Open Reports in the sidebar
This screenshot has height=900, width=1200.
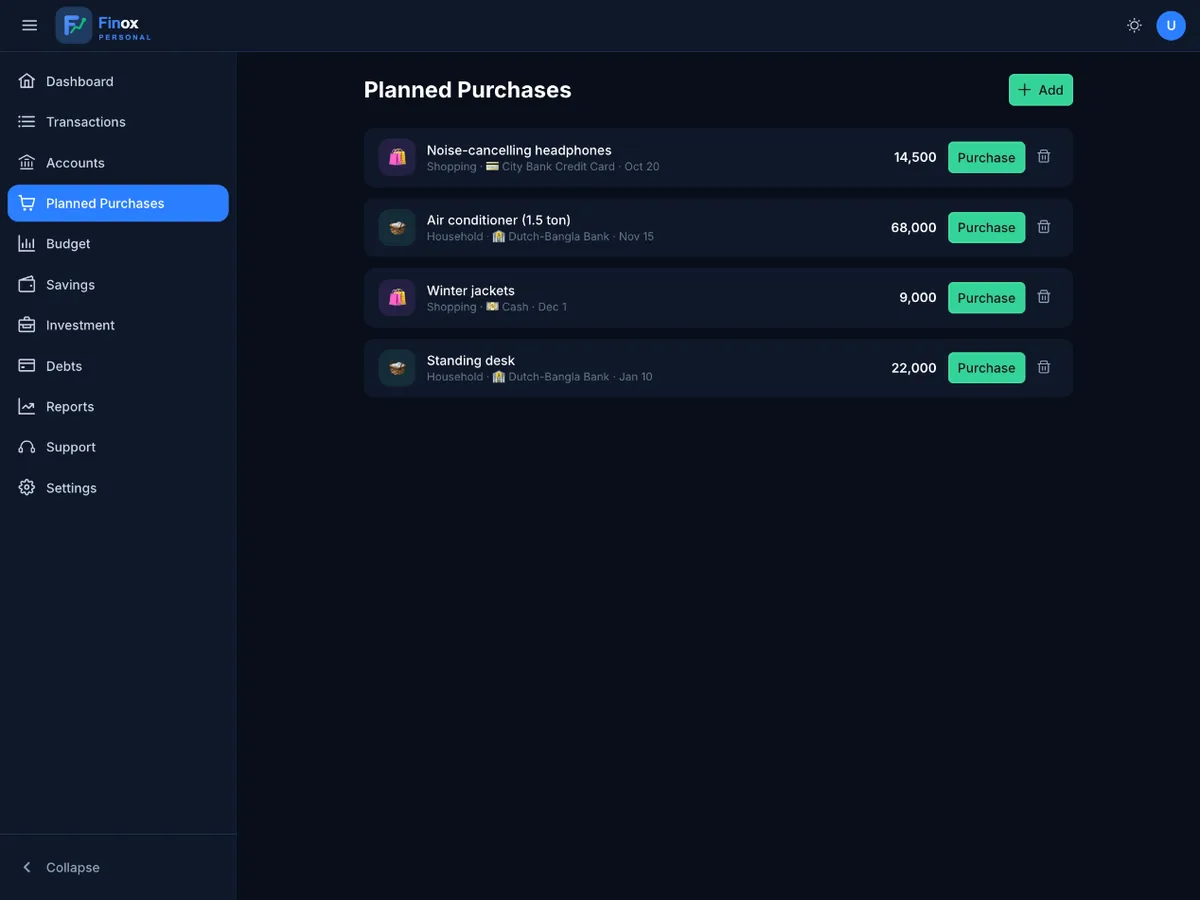[118, 407]
